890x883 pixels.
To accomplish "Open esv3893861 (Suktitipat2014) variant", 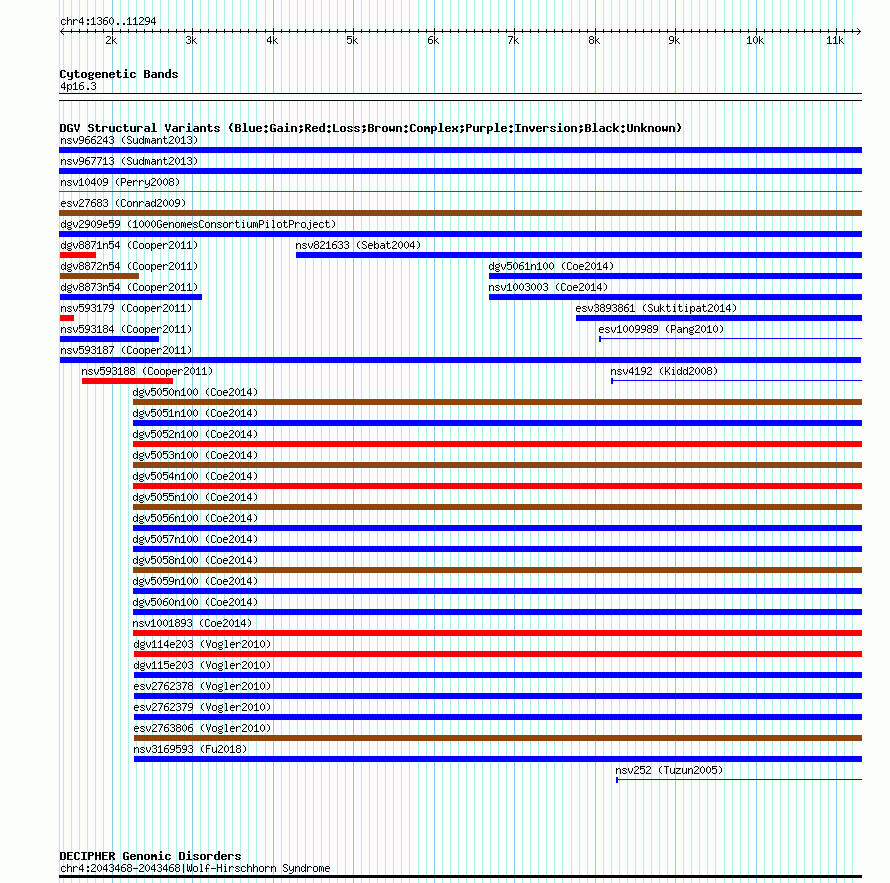I will tap(656, 308).
